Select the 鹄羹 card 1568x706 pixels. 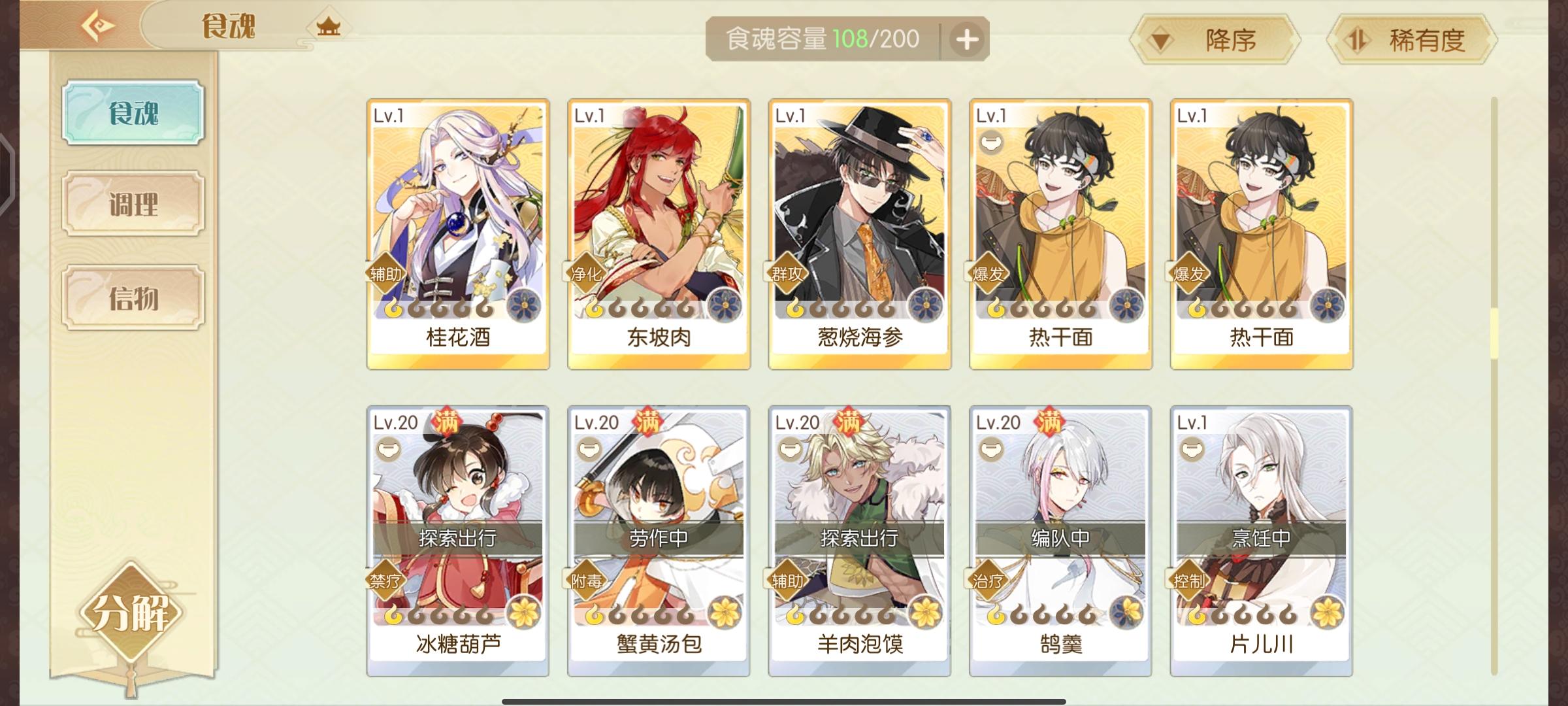coord(1060,541)
